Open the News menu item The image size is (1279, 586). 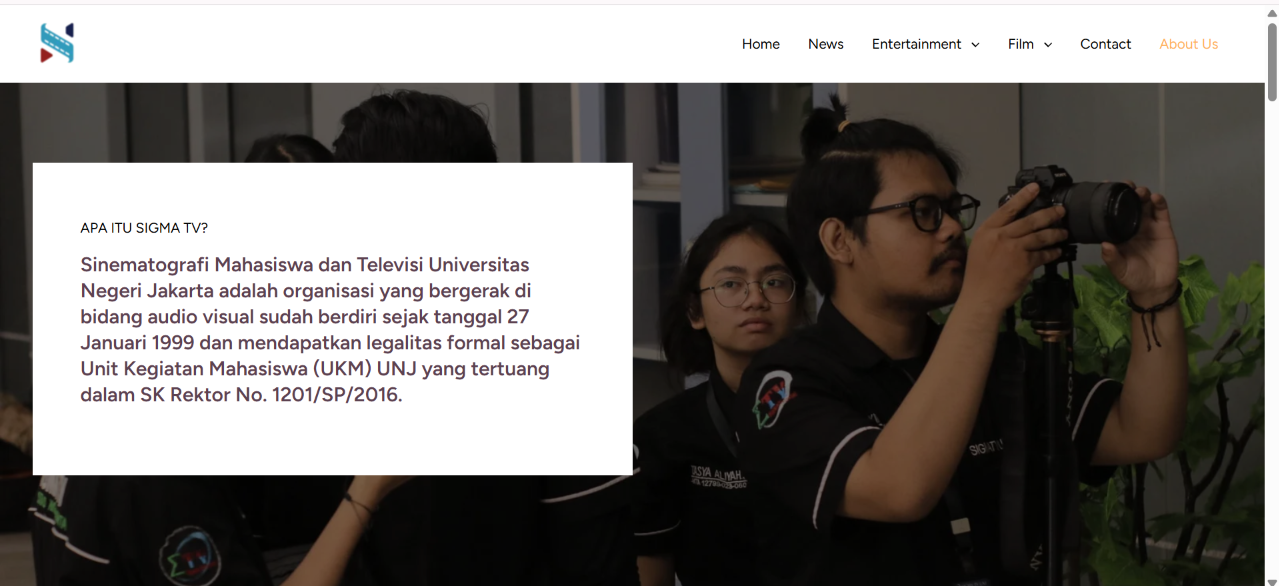coord(825,44)
